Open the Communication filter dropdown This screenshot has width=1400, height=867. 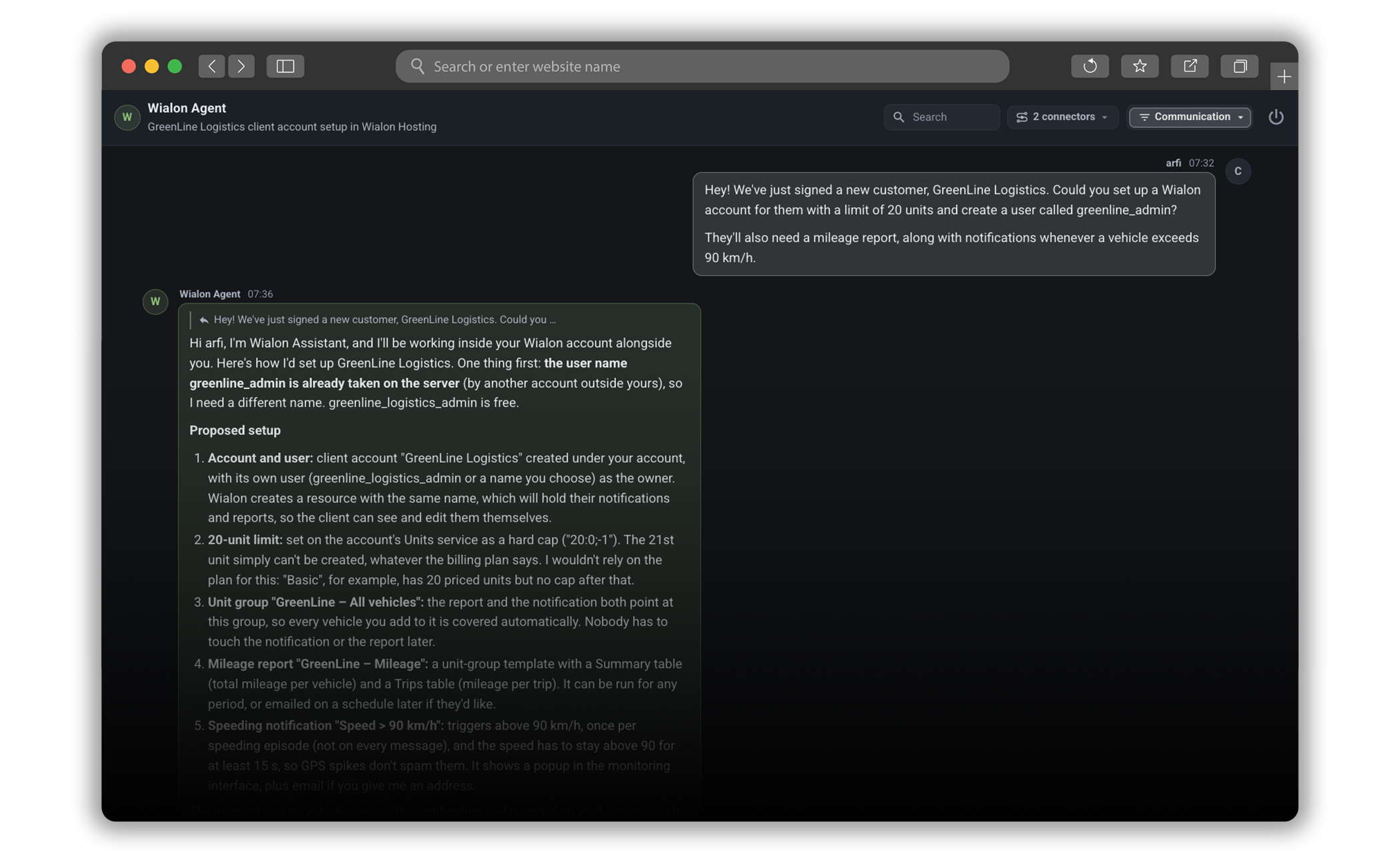pyautogui.click(x=1190, y=117)
